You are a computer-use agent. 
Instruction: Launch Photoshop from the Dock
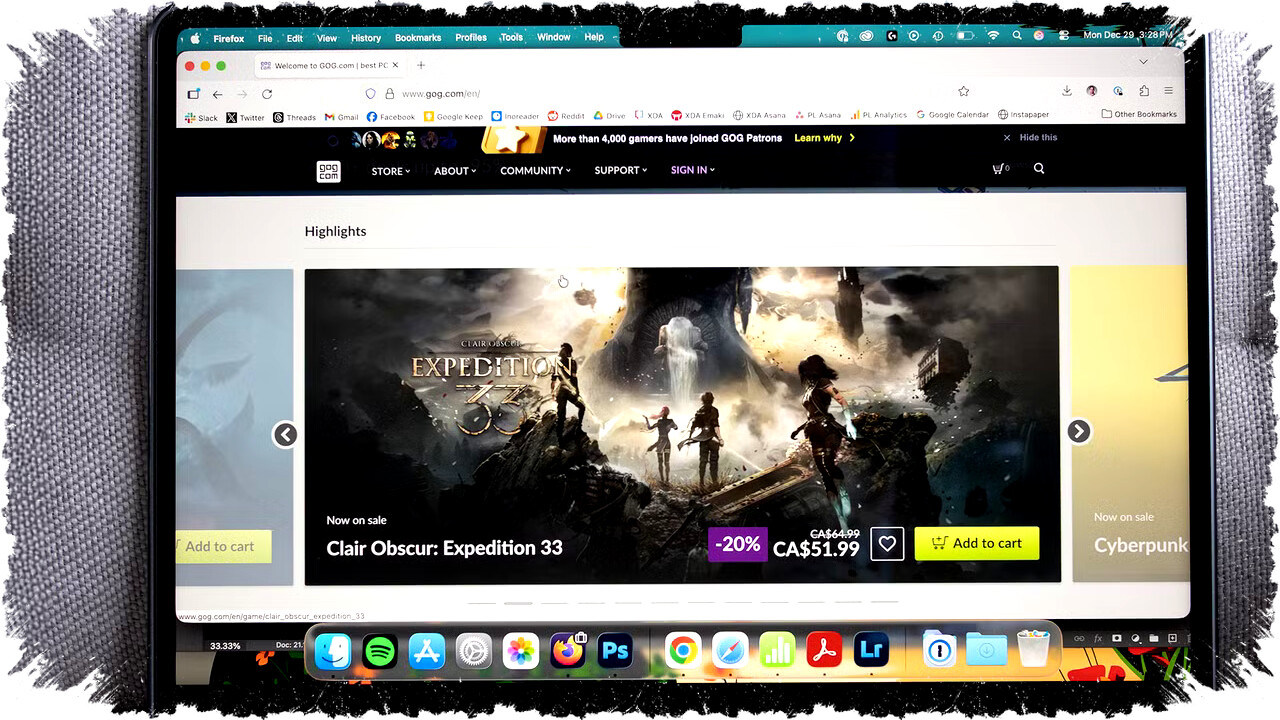(614, 650)
